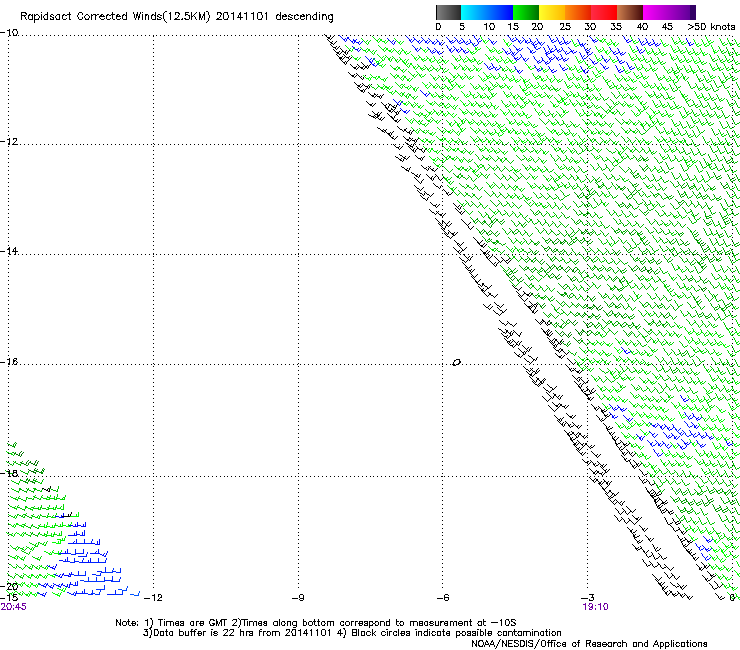Click the purple pass time '20:45'

[x=14, y=607]
